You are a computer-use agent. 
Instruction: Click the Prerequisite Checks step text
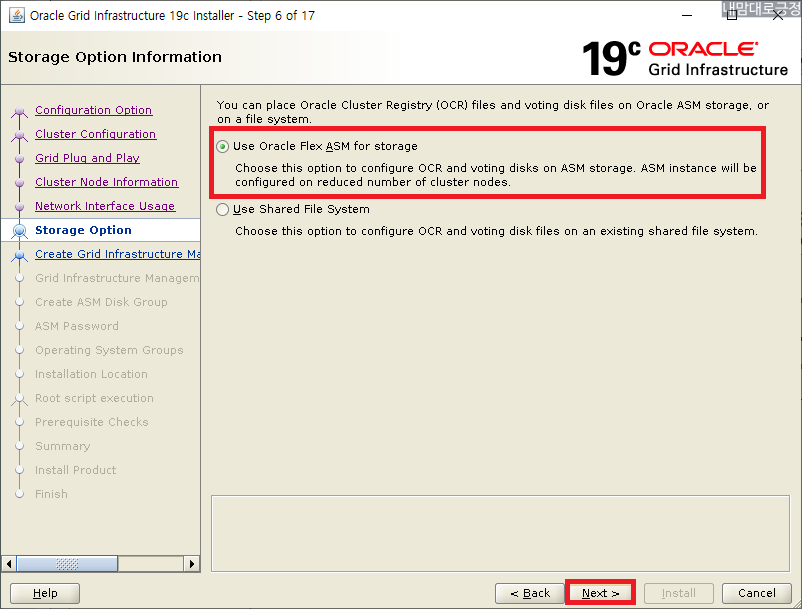pos(92,422)
